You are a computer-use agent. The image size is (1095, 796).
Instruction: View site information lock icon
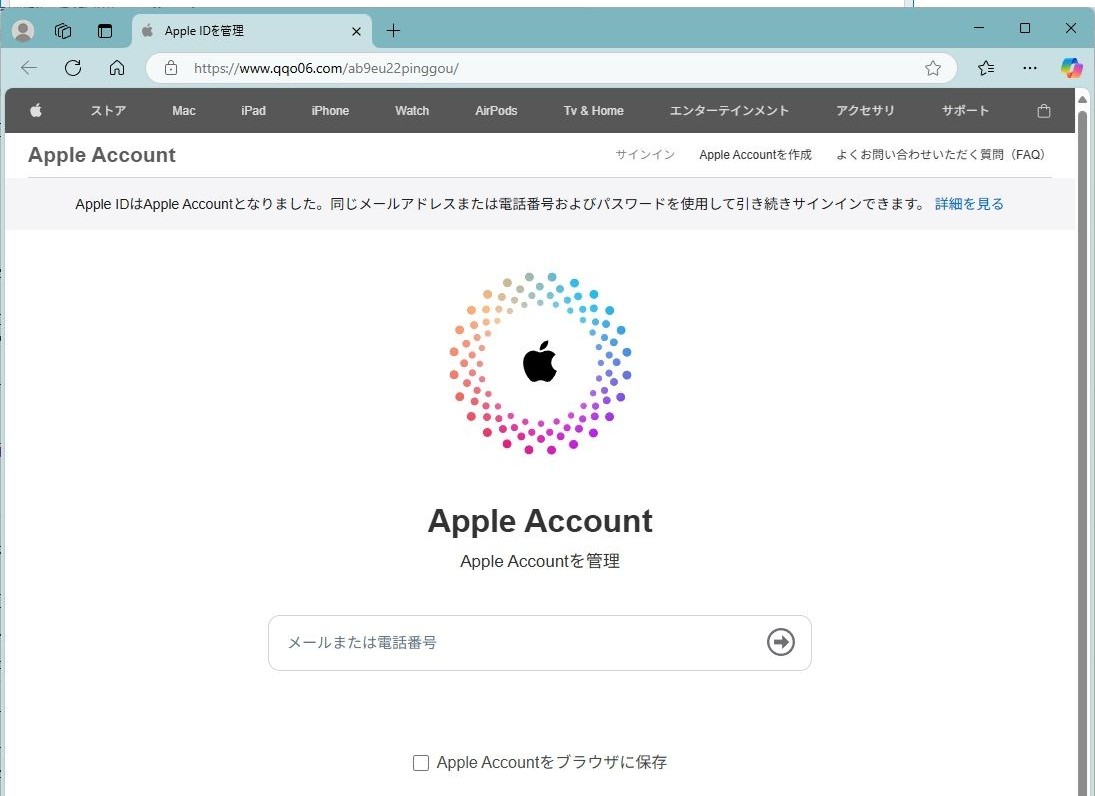pos(171,68)
